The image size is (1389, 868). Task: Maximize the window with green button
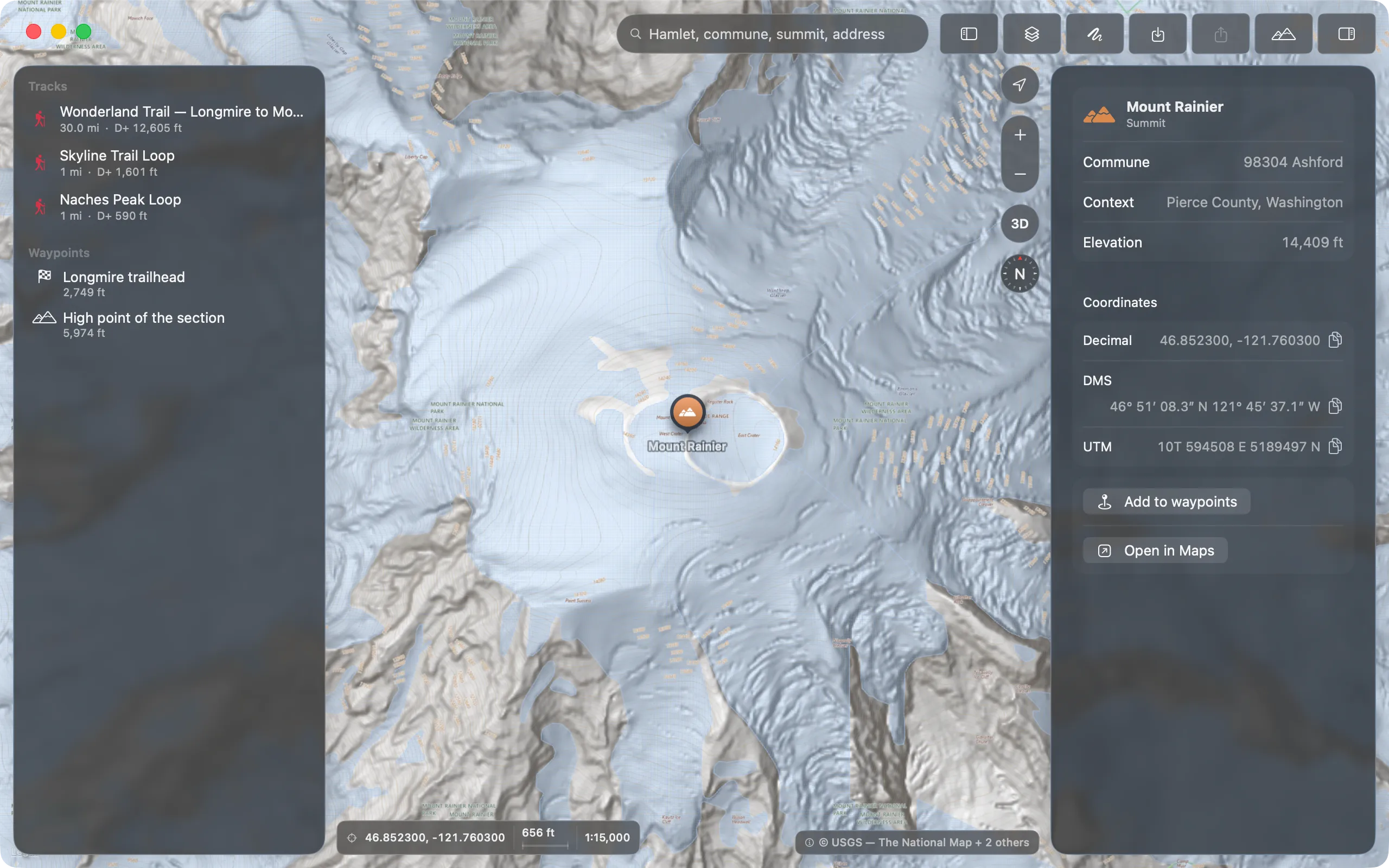84,31
